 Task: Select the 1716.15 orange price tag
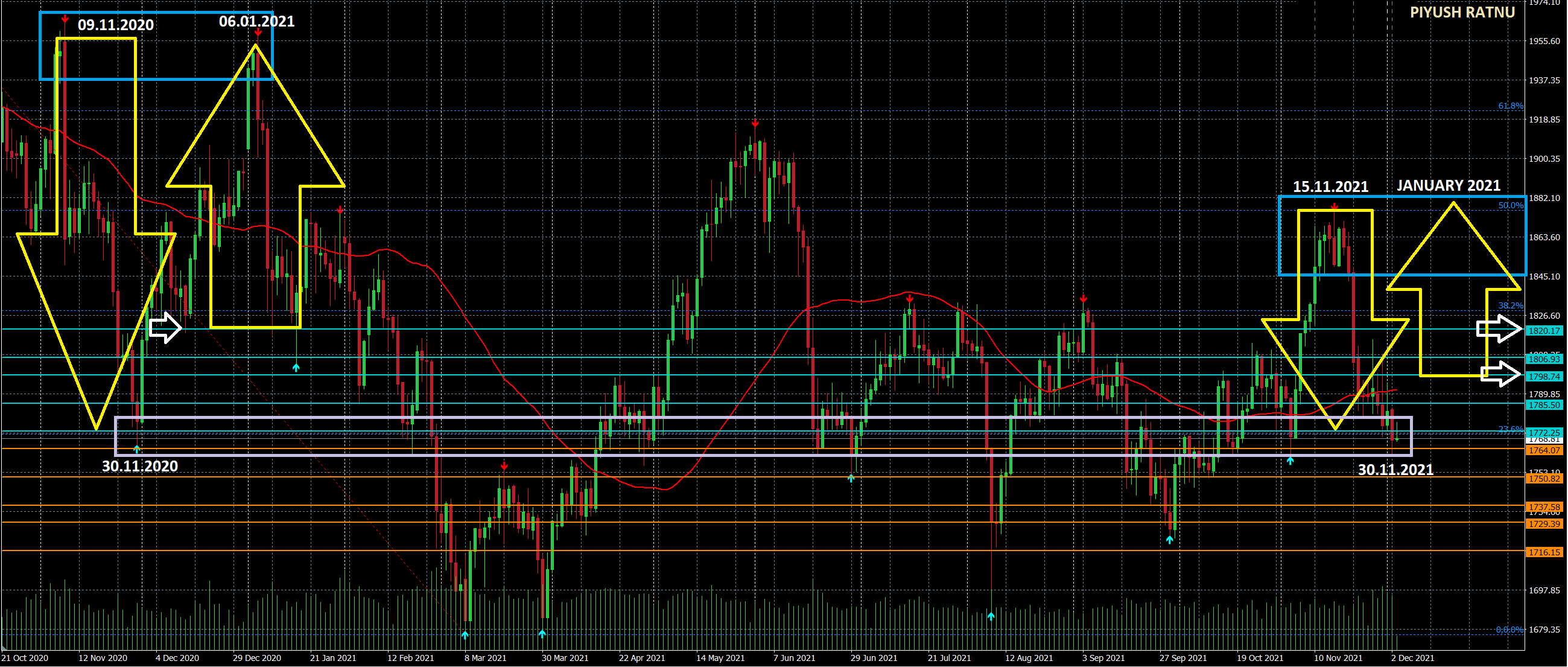[x=1544, y=552]
